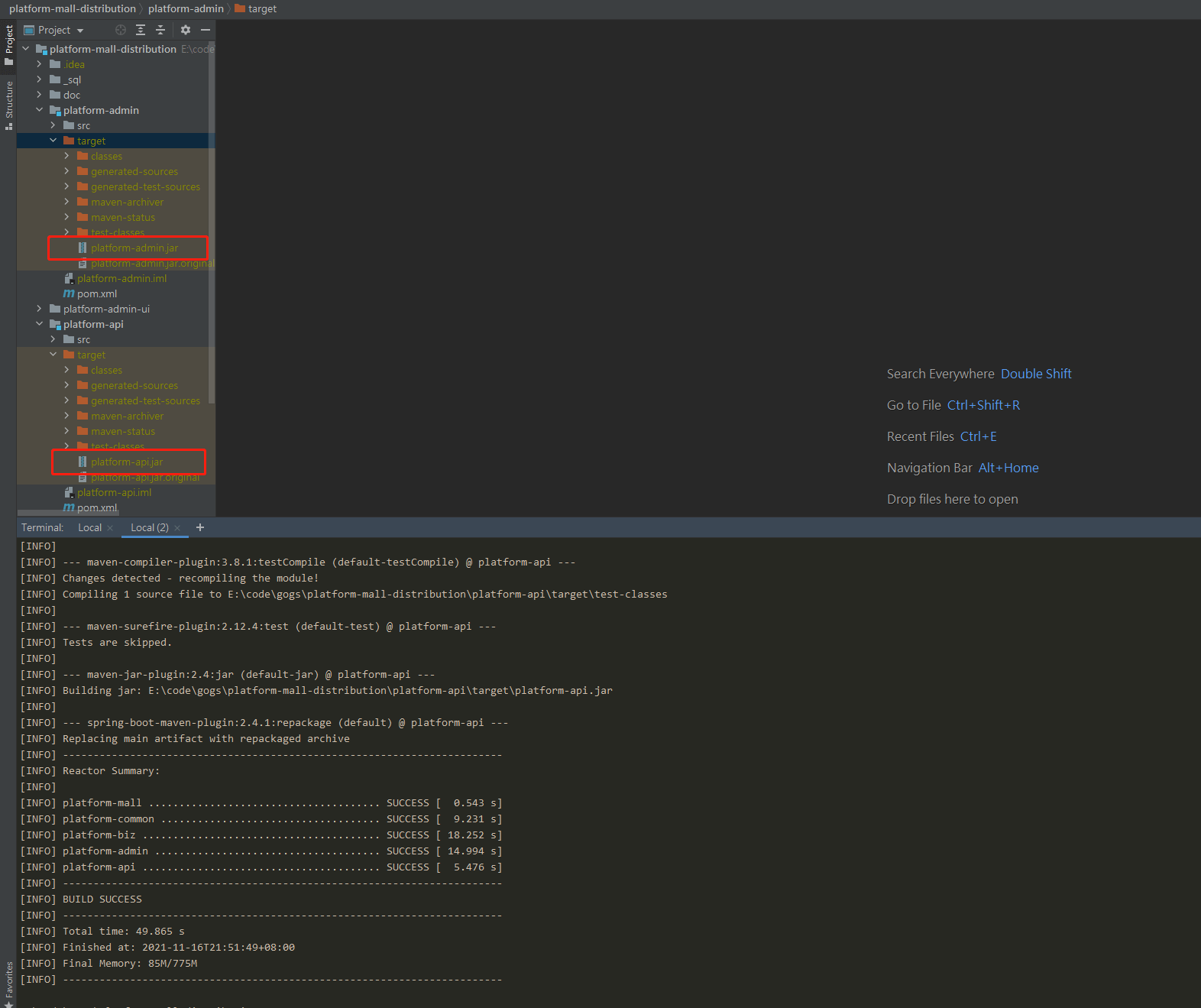Collapse target folder under platform-admin
The width and height of the screenshot is (1201, 1008).
[x=53, y=141]
